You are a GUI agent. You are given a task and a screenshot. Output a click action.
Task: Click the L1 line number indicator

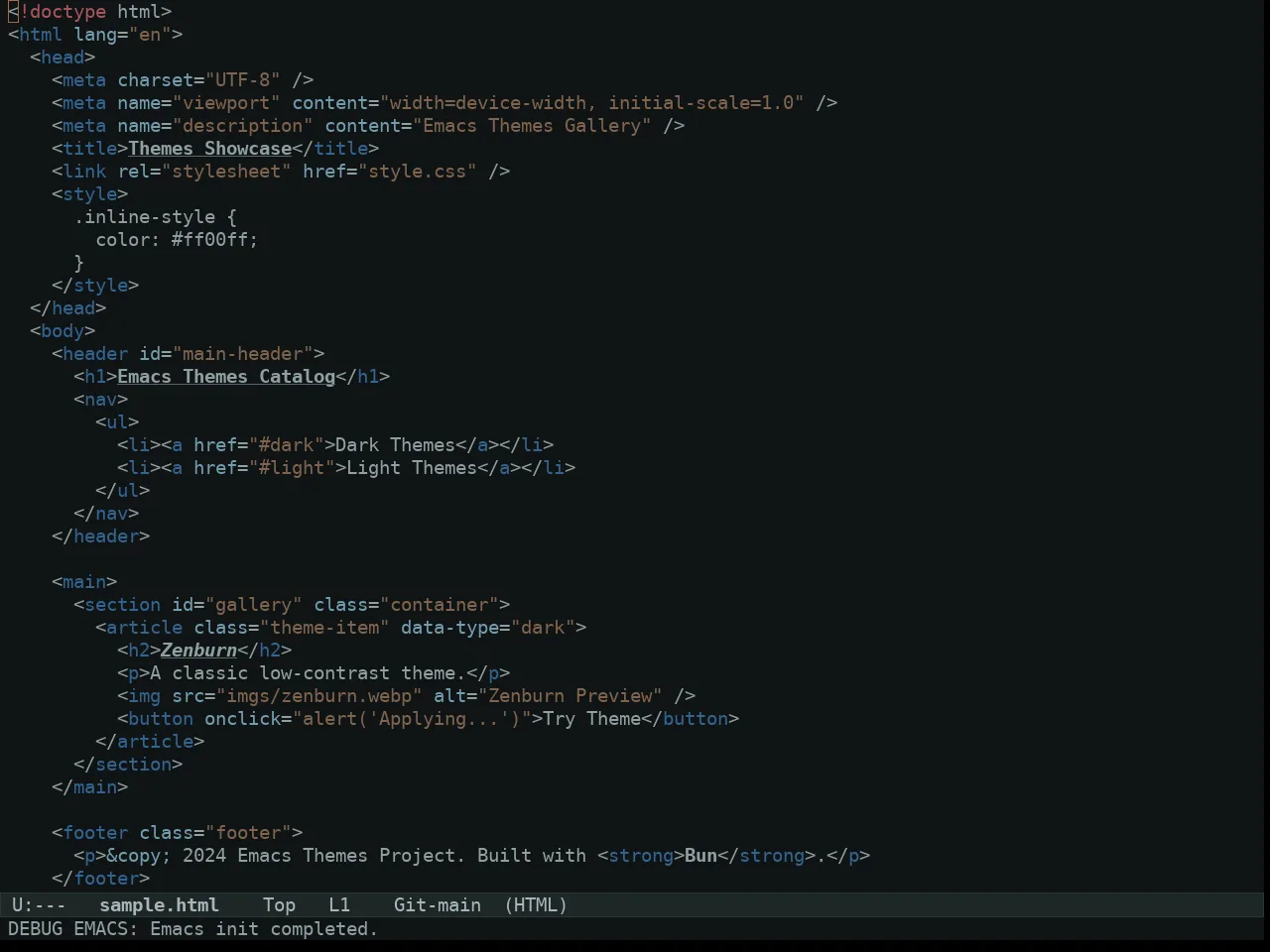tap(339, 905)
